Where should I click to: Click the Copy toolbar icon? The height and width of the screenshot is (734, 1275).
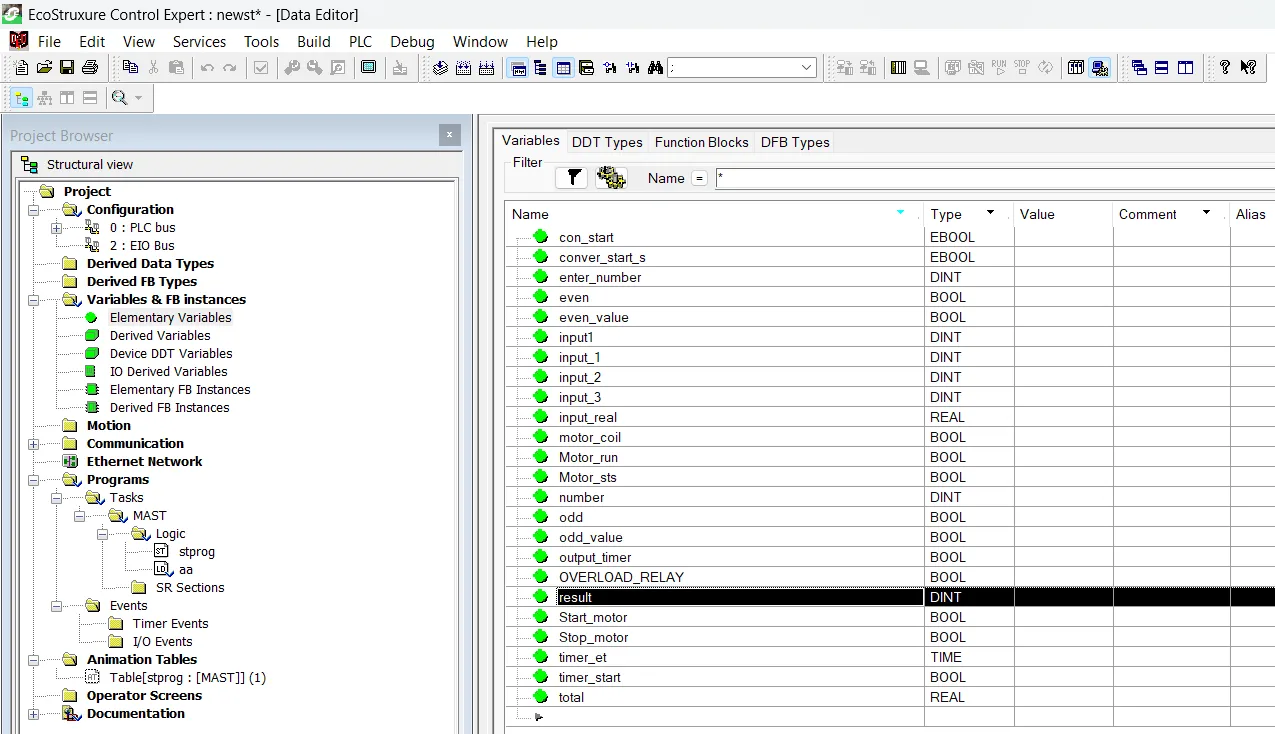click(130, 68)
